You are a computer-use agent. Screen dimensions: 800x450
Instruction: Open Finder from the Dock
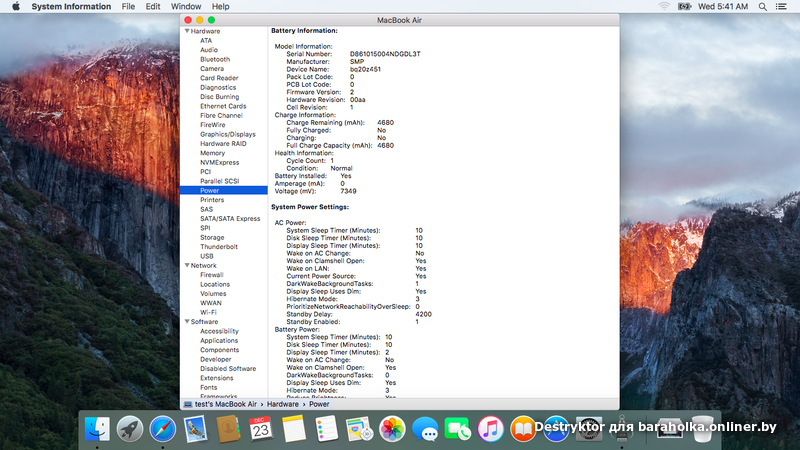point(97,429)
